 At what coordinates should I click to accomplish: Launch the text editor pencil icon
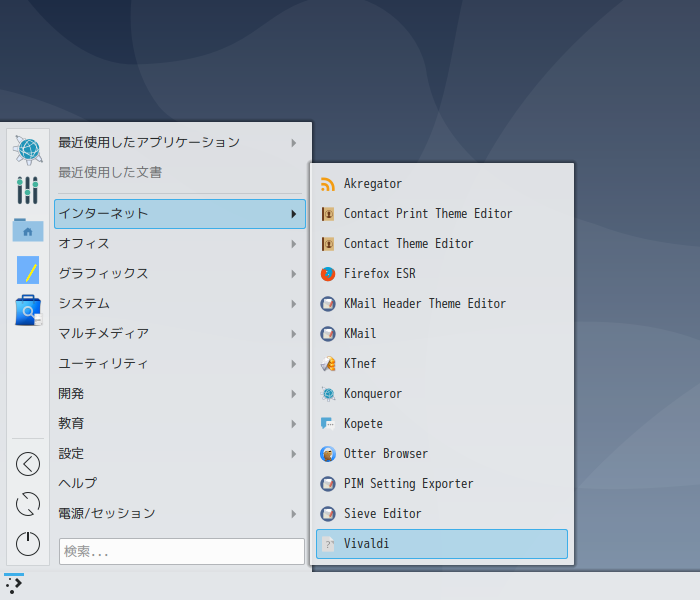(28, 270)
